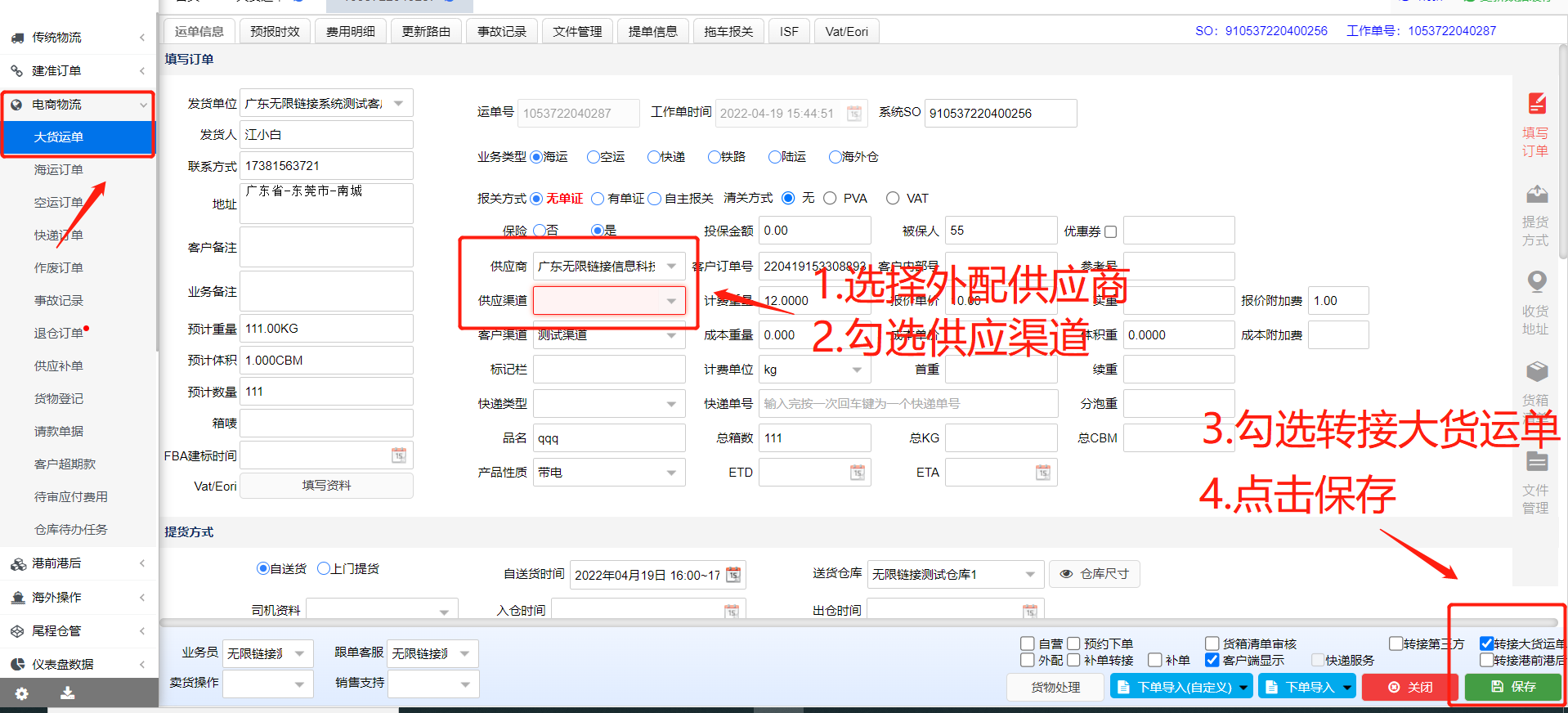Open the ETD calendar picker icon
The height and width of the screenshot is (713, 1568).
(x=857, y=473)
